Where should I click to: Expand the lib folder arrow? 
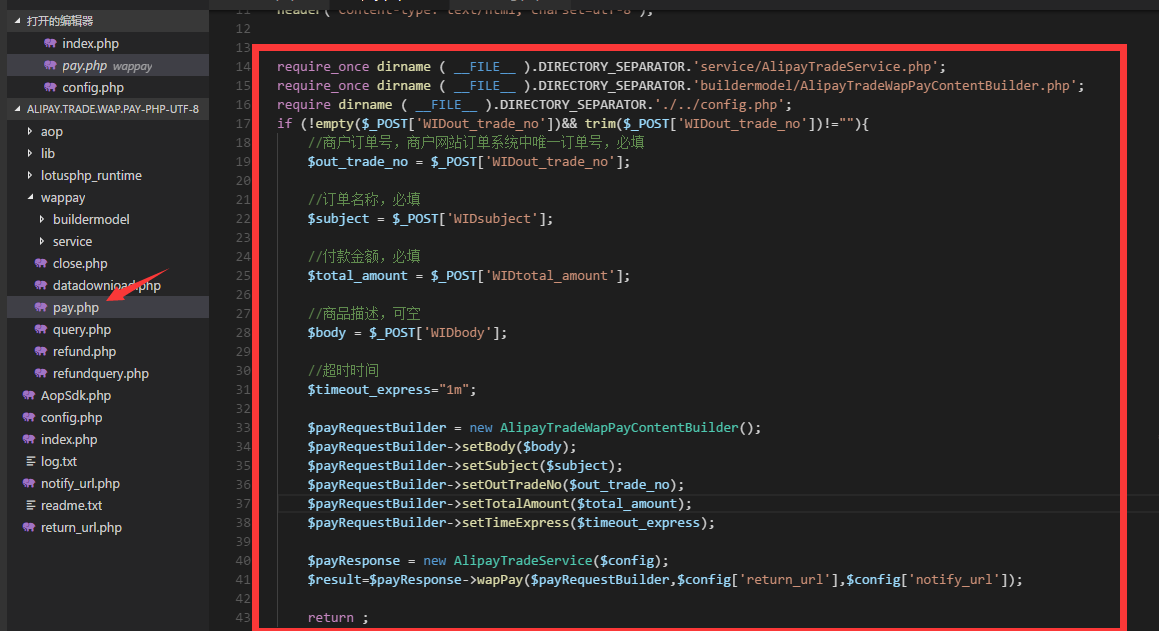point(30,154)
